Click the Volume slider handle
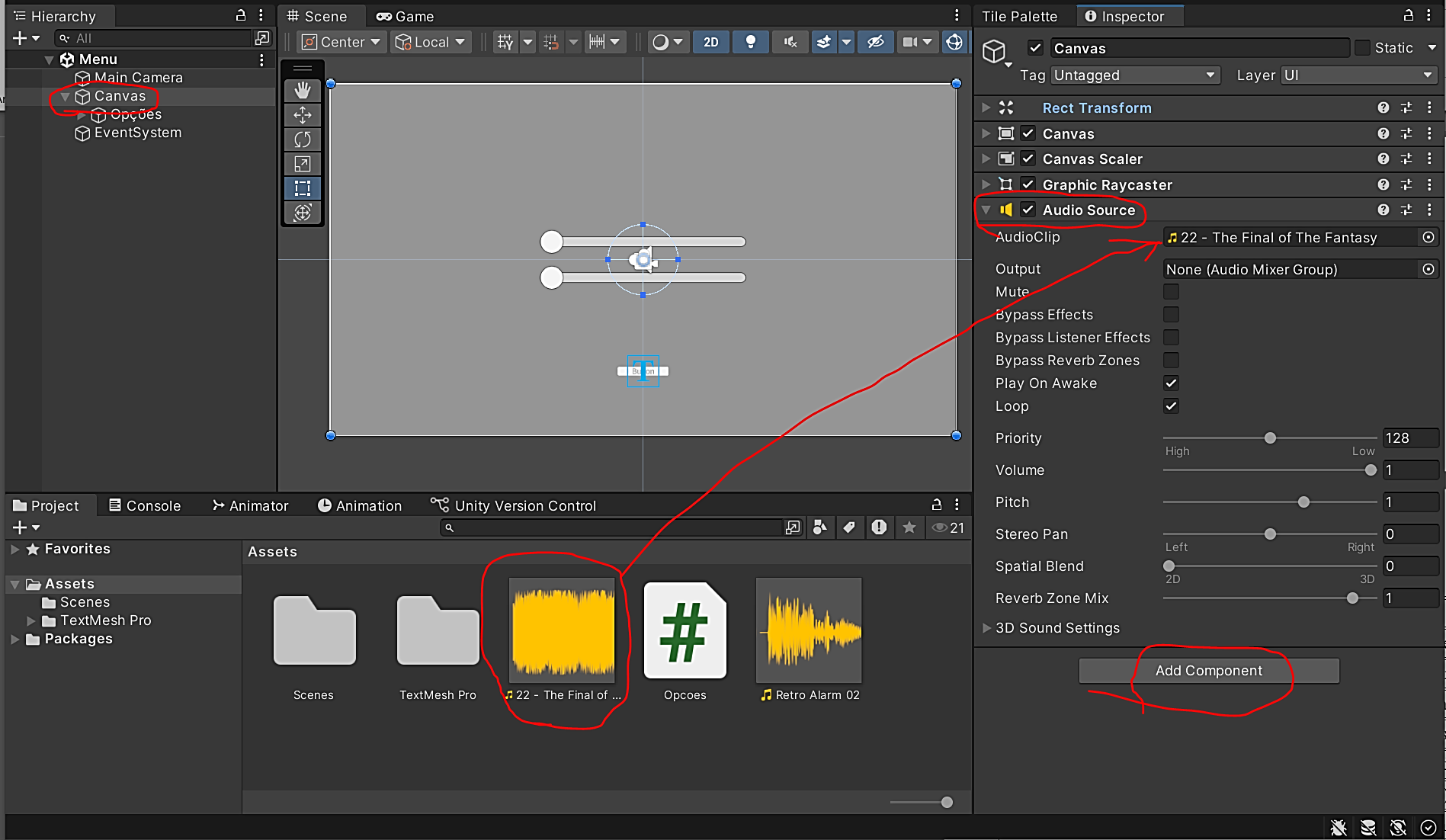1446x840 pixels. (1370, 470)
